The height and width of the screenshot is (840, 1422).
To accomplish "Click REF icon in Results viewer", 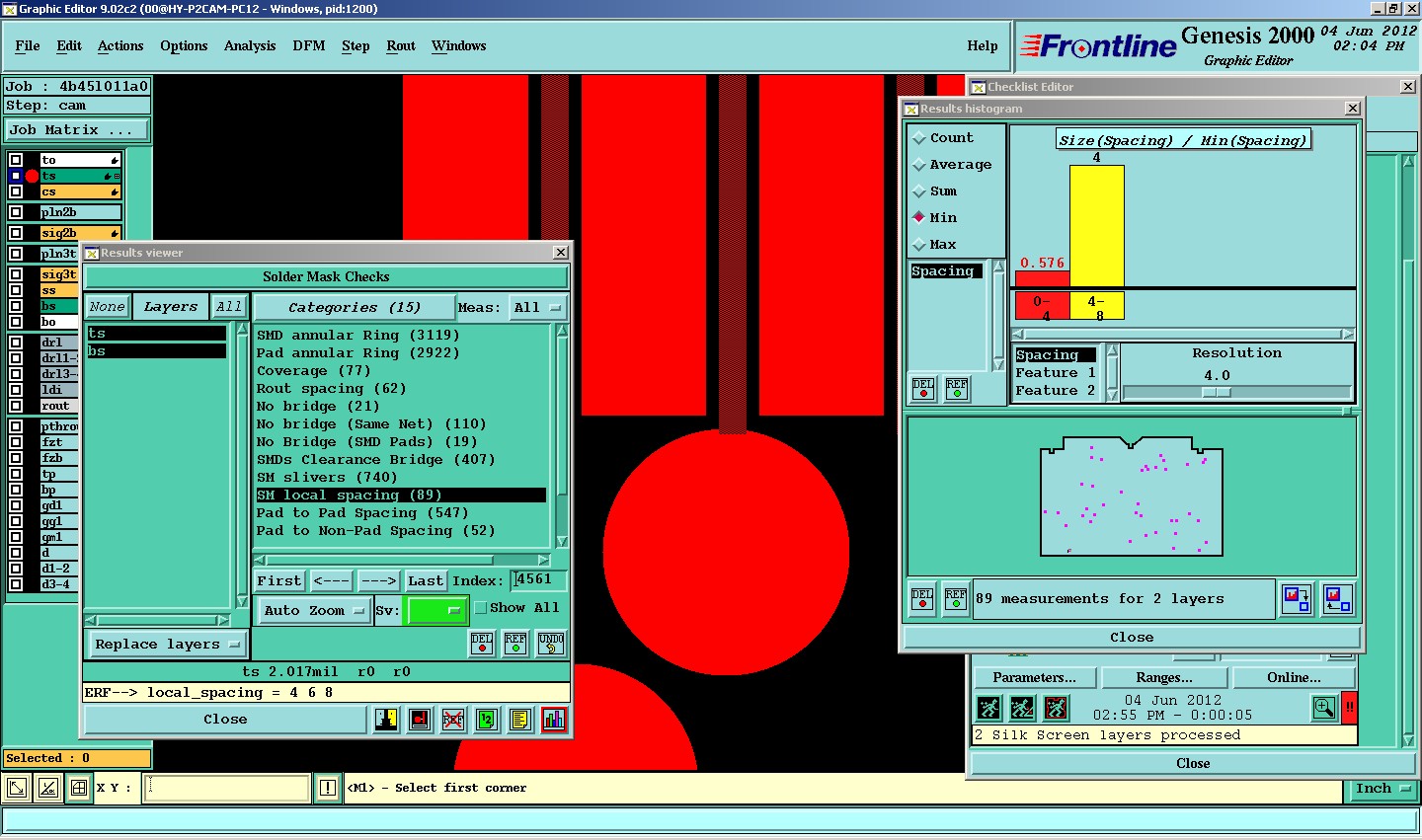I will [515, 644].
